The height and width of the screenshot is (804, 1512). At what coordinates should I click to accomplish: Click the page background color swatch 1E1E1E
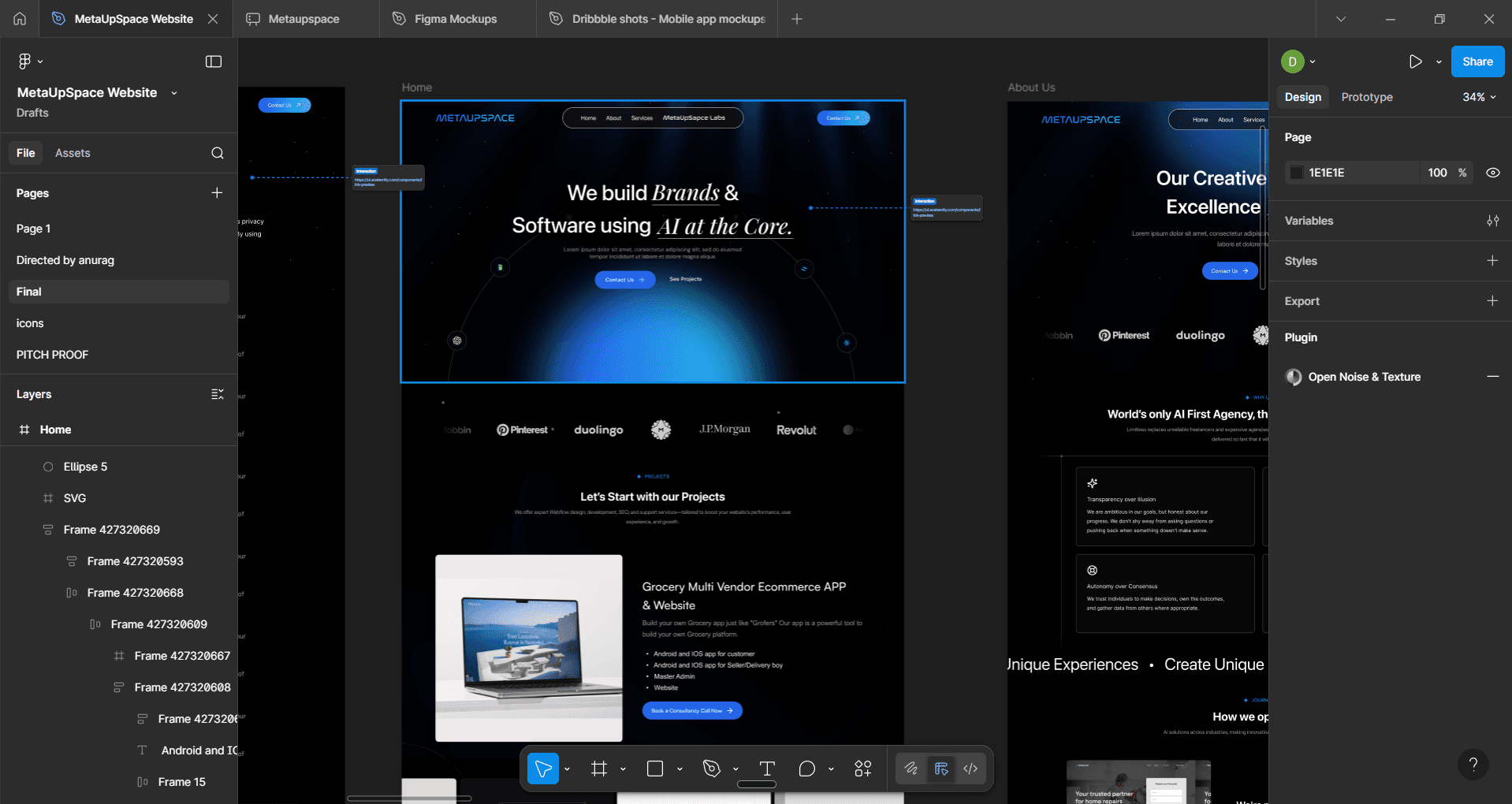point(1297,173)
